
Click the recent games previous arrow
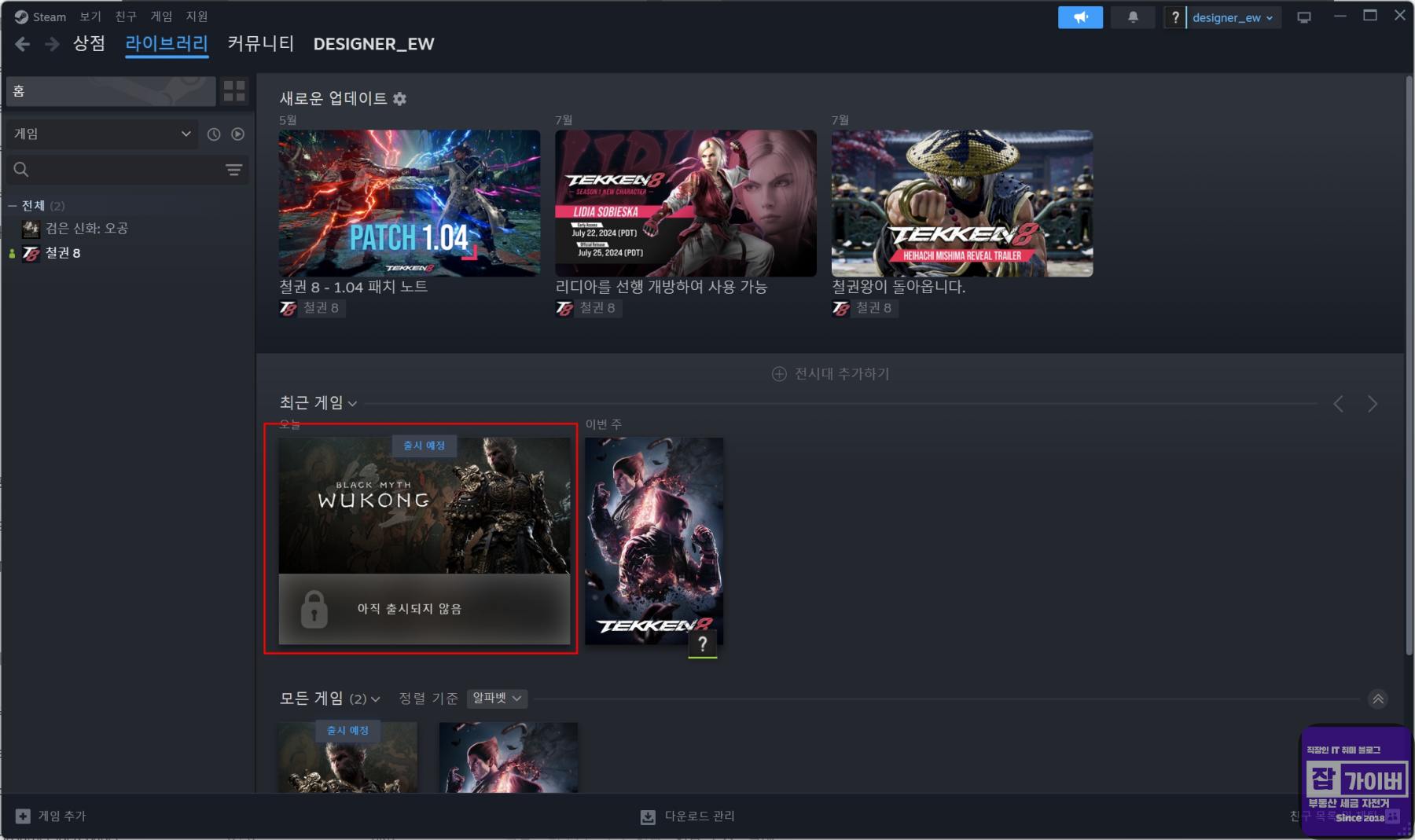point(1338,404)
